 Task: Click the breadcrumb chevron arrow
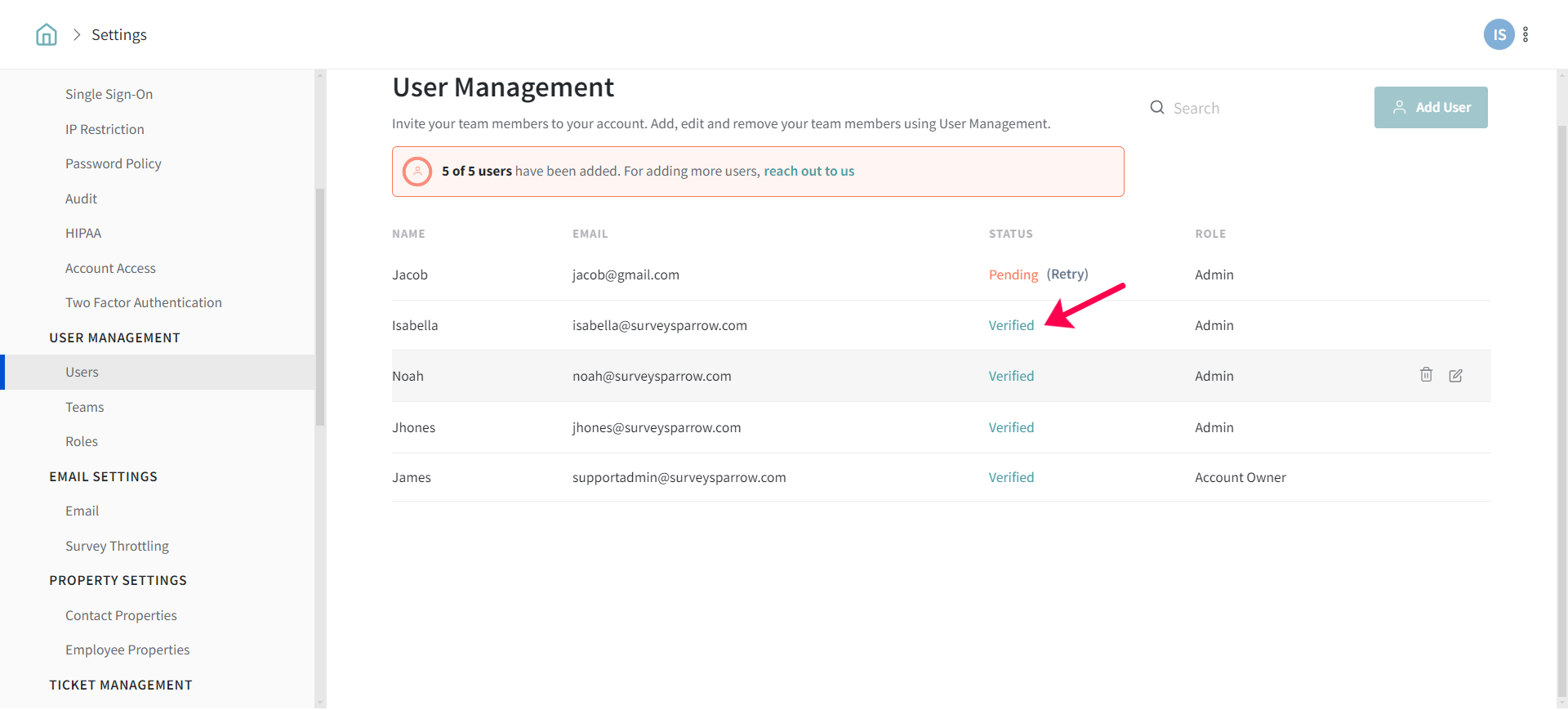[77, 34]
